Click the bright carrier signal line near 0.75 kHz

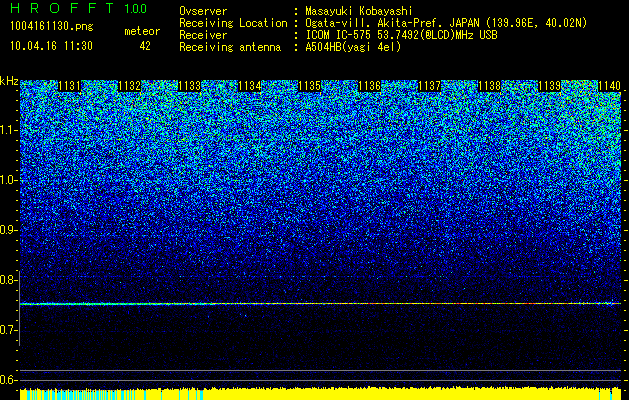320,304
